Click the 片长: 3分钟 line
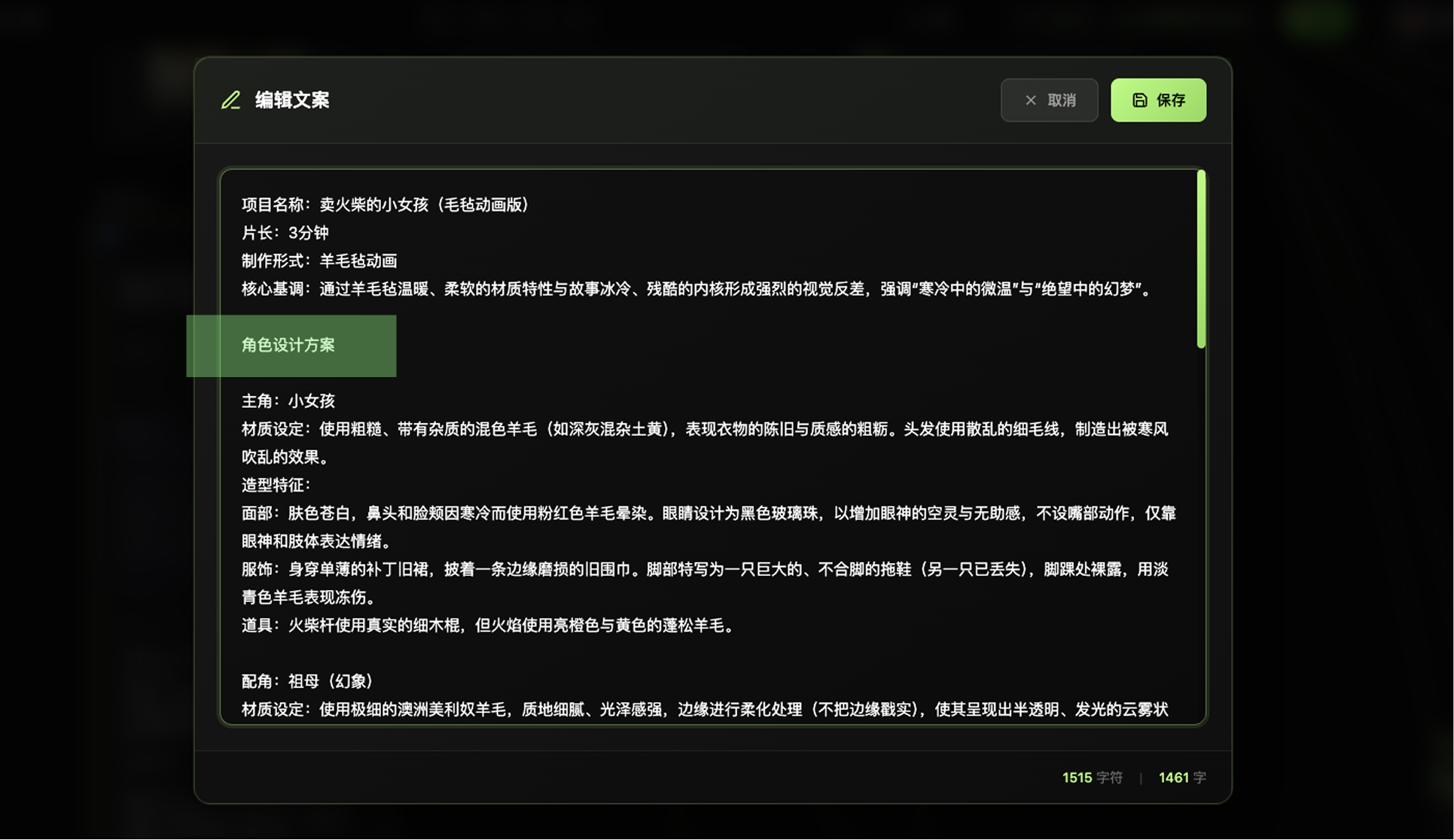The width and height of the screenshot is (1454, 840). [285, 233]
